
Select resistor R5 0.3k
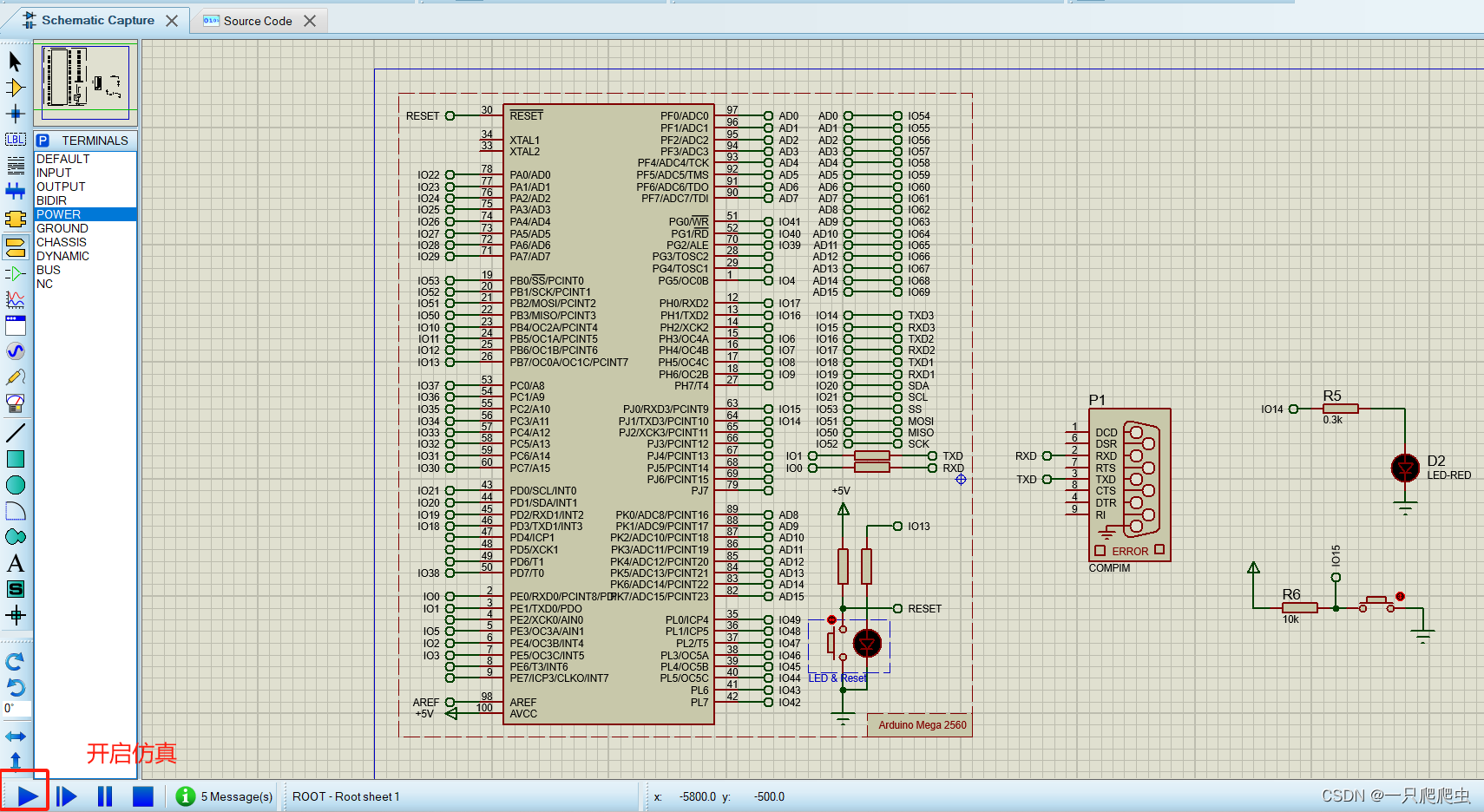pos(1340,409)
